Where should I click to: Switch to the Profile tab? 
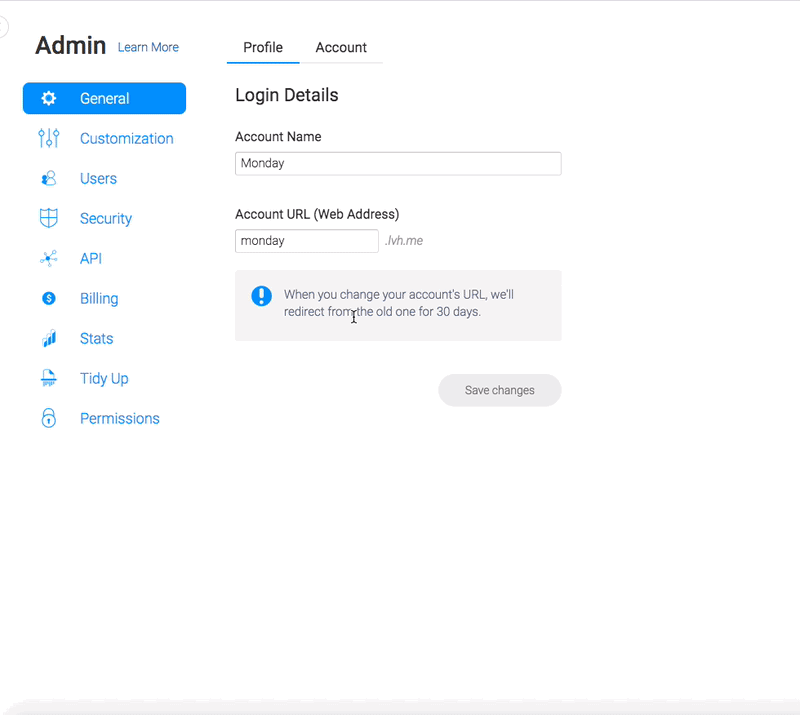click(263, 47)
